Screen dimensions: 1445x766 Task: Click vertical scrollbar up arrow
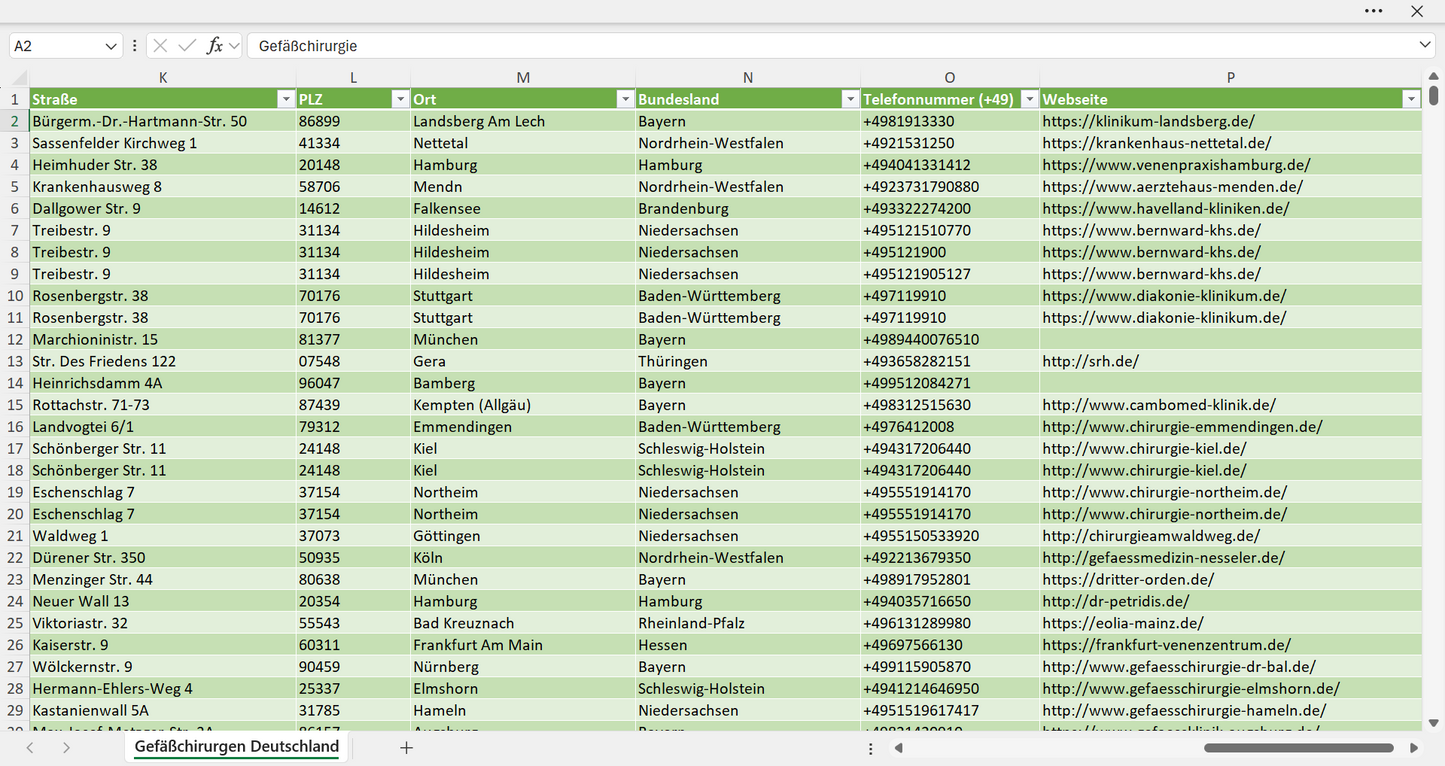click(x=1434, y=76)
